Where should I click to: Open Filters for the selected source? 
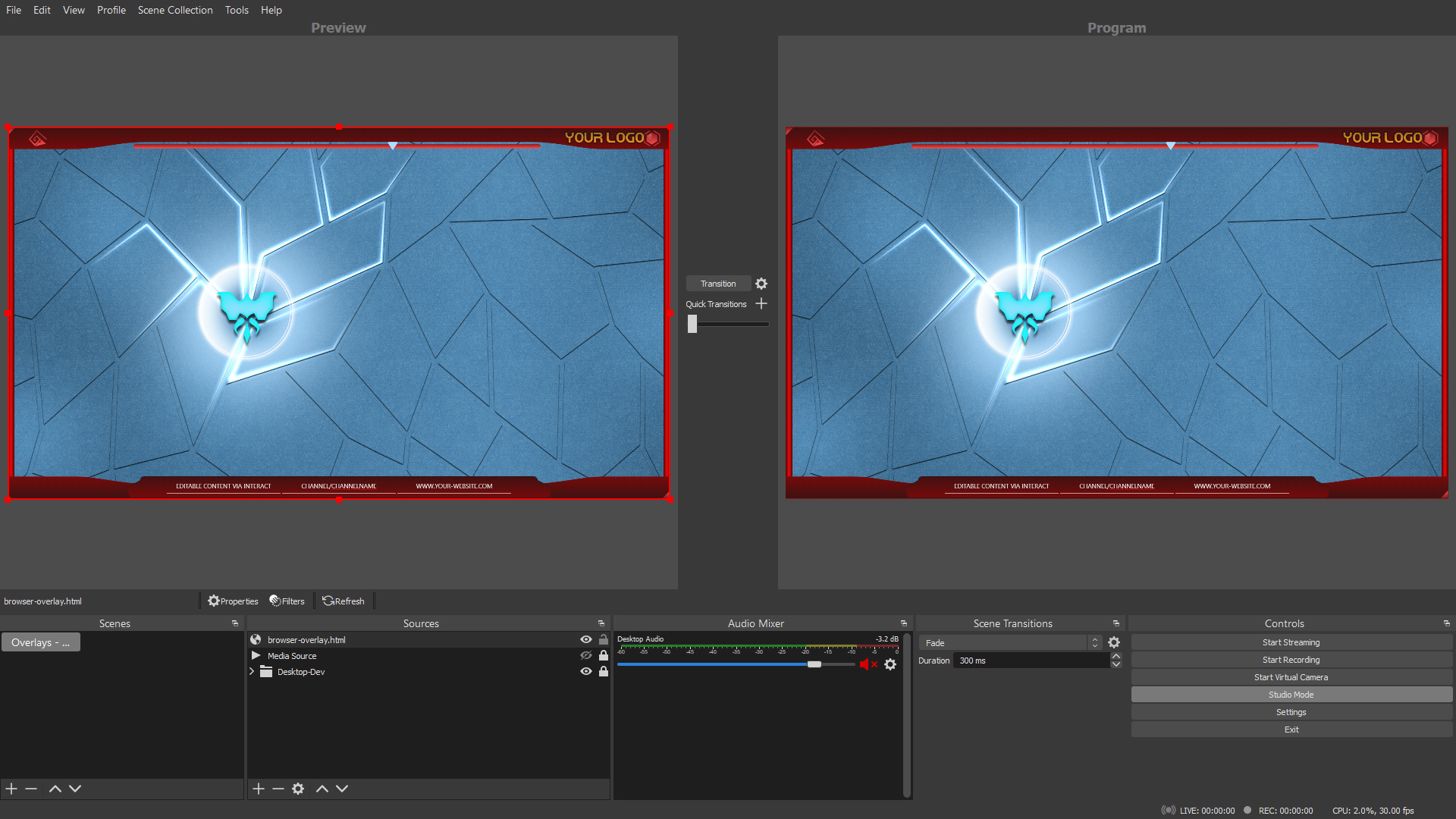tap(287, 601)
